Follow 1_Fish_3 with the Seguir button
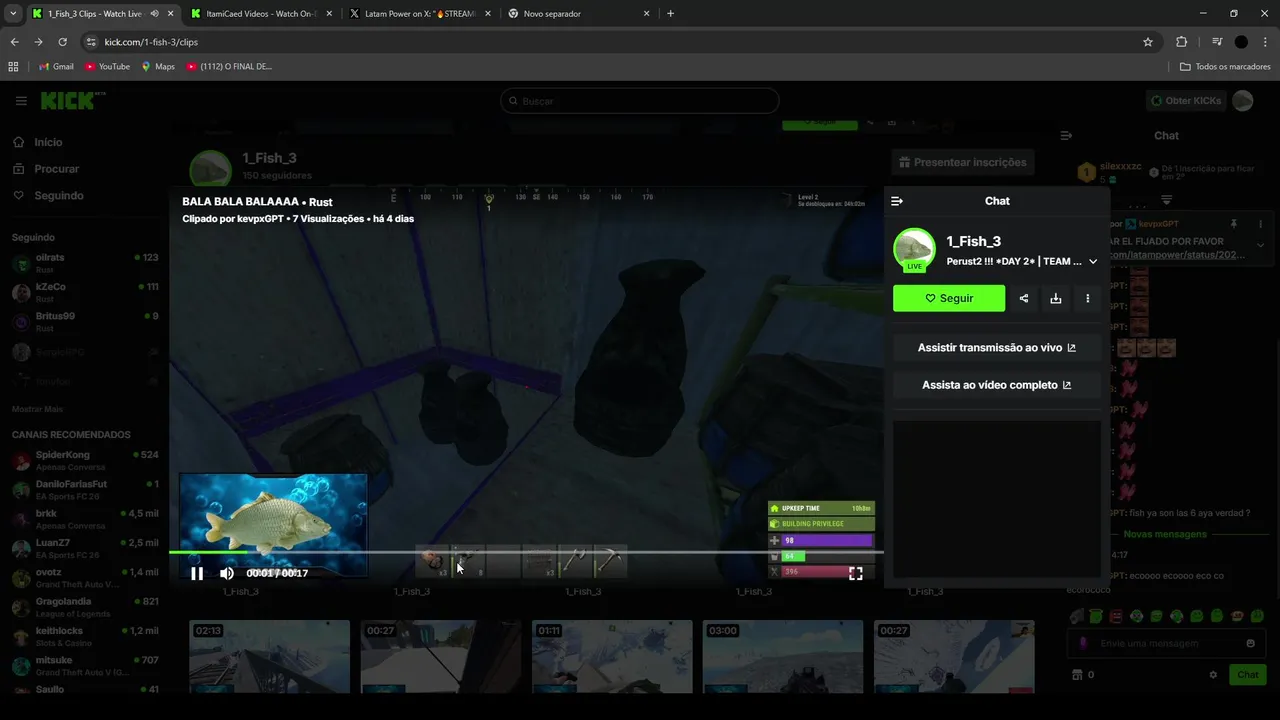The width and height of the screenshot is (1280, 720). [x=949, y=298]
